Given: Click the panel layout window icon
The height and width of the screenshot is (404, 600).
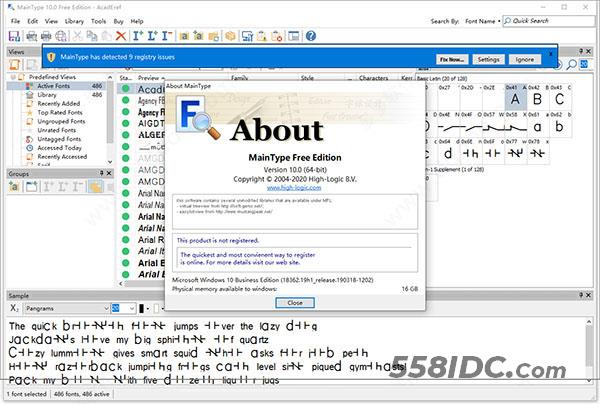Looking at the screenshot, I should pyautogui.click(x=294, y=36).
